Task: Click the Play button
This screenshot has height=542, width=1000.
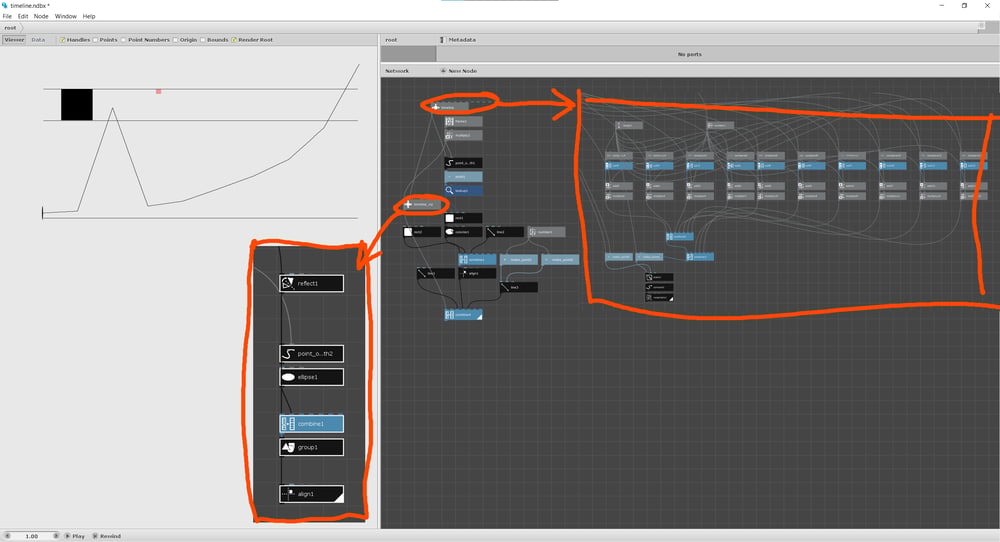Action: [75, 536]
